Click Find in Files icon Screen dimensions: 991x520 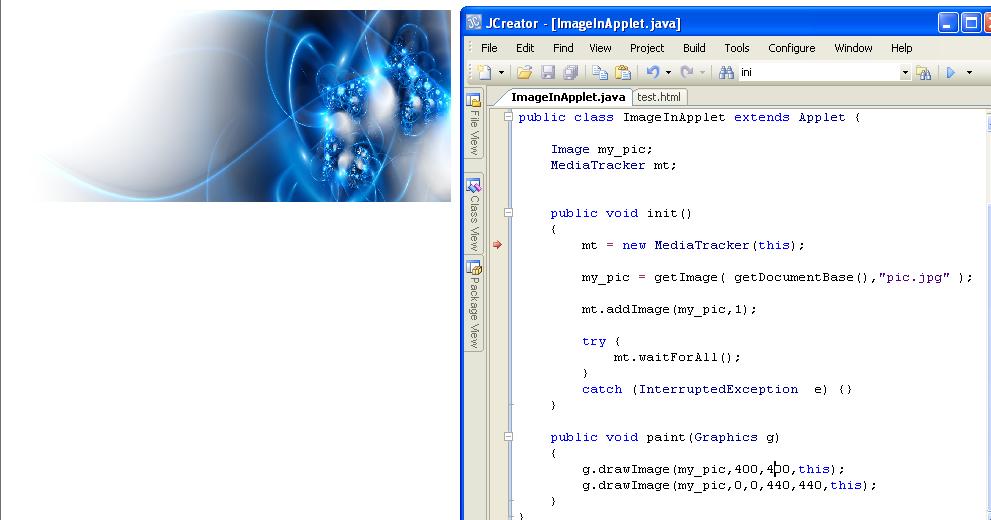(x=923, y=73)
